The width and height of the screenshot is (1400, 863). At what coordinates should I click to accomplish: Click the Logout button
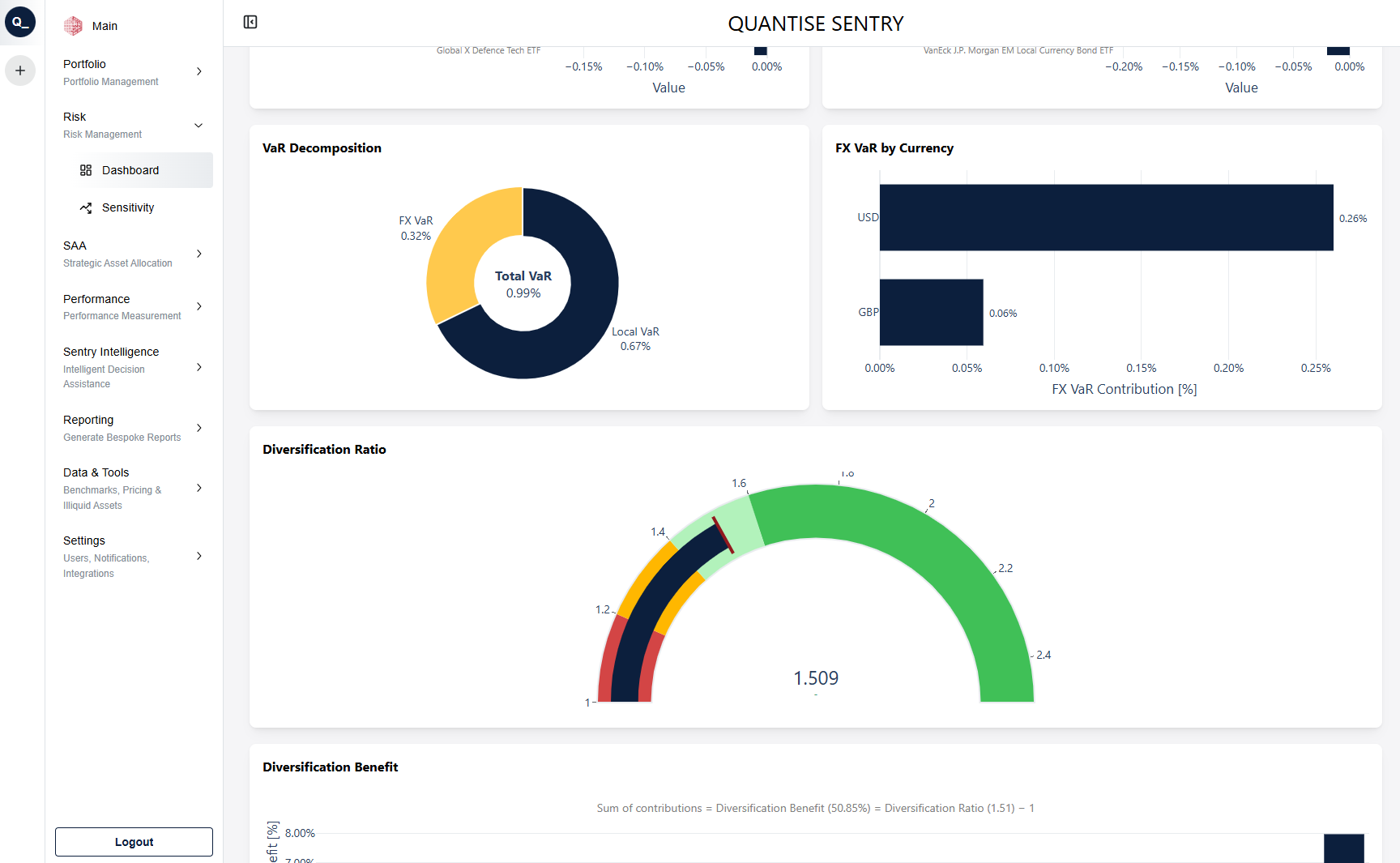133,841
